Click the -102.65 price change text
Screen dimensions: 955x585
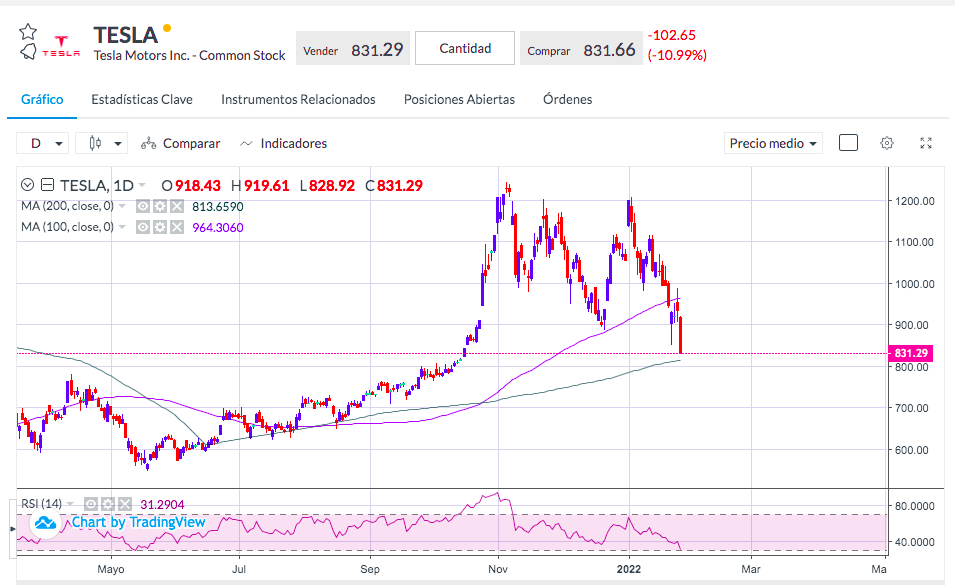[x=672, y=35]
